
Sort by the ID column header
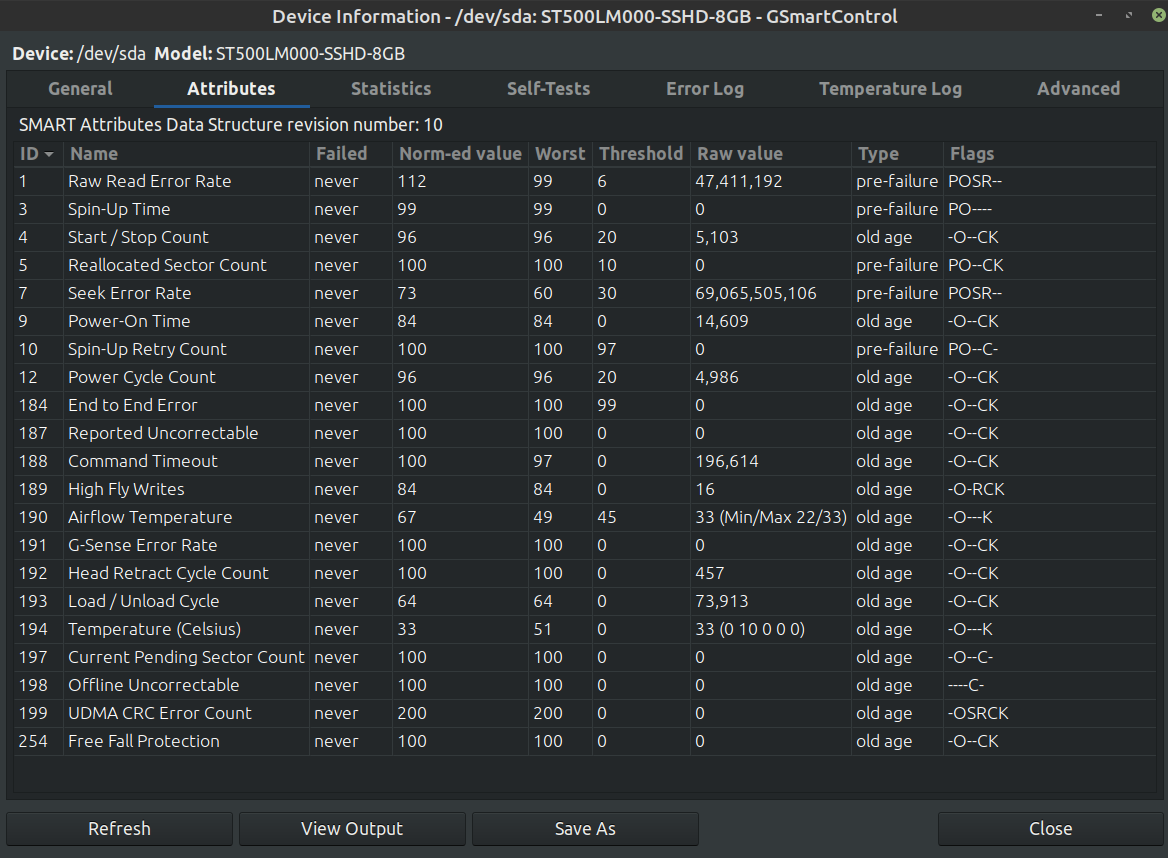38,153
